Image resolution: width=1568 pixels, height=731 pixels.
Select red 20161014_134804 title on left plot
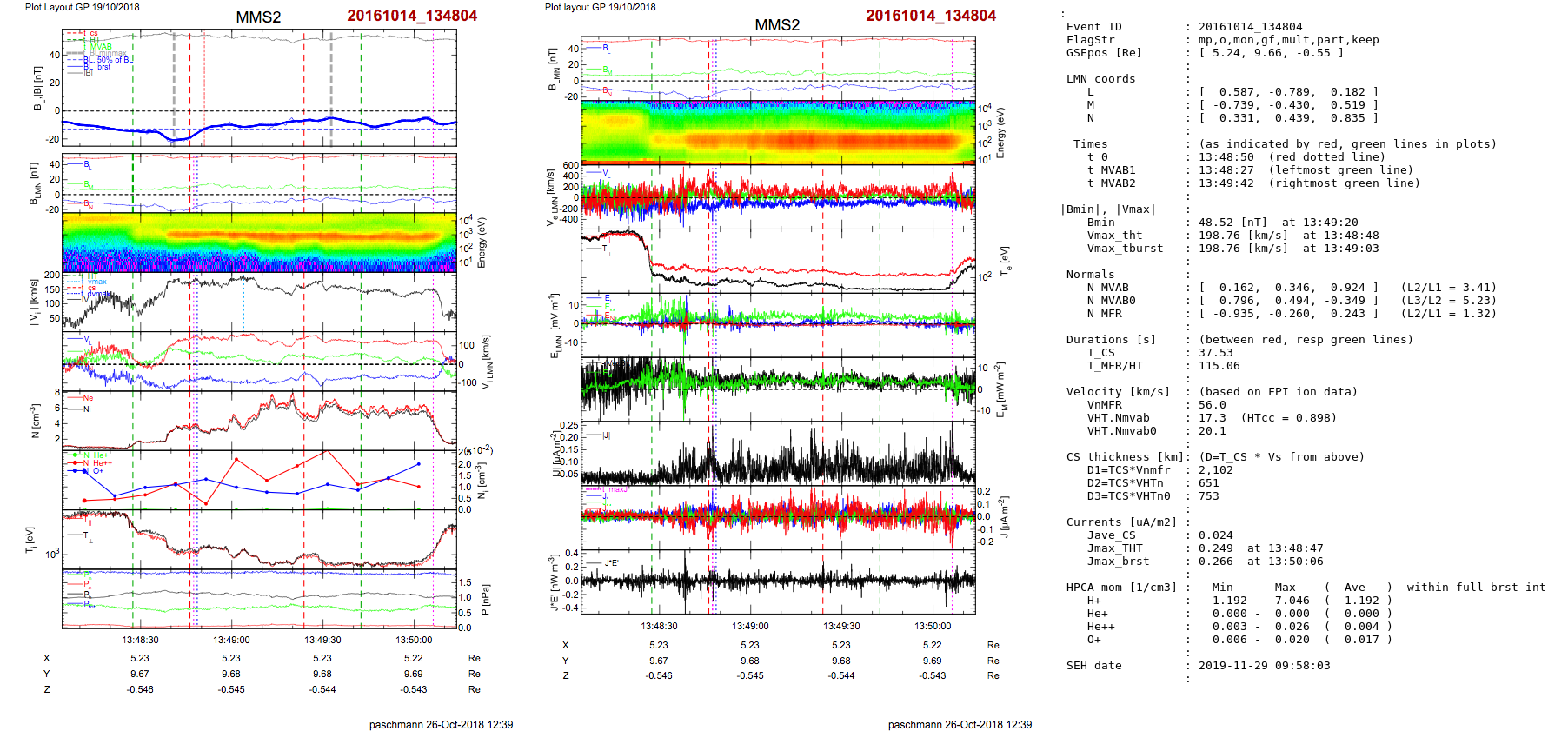point(412,16)
